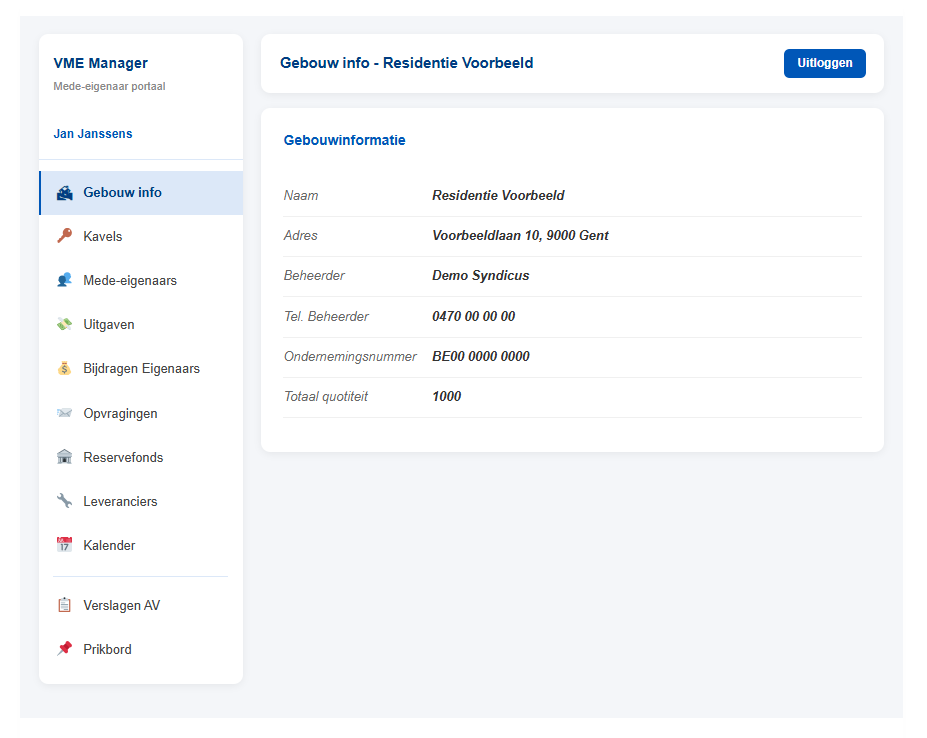The height and width of the screenshot is (738, 927).
Task: Select Uitgaven in the sidebar
Action: pyautogui.click(x=141, y=325)
